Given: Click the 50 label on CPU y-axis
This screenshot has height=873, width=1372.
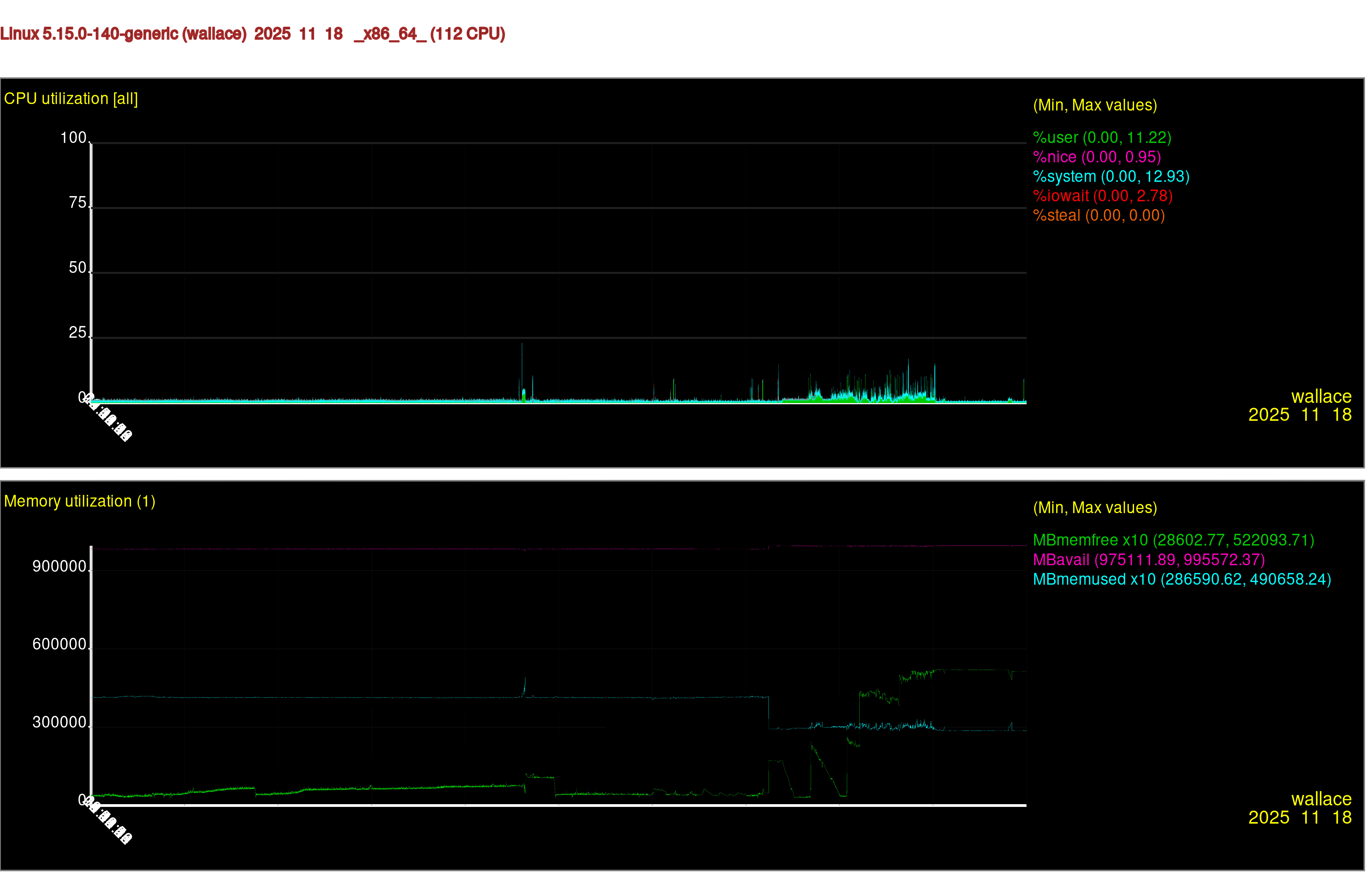Looking at the screenshot, I should coord(78,268).
